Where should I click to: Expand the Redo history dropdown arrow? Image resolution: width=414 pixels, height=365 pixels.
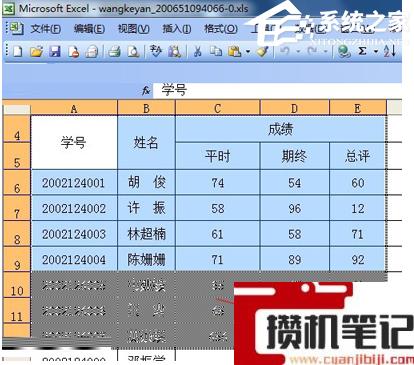pos(325,52)
